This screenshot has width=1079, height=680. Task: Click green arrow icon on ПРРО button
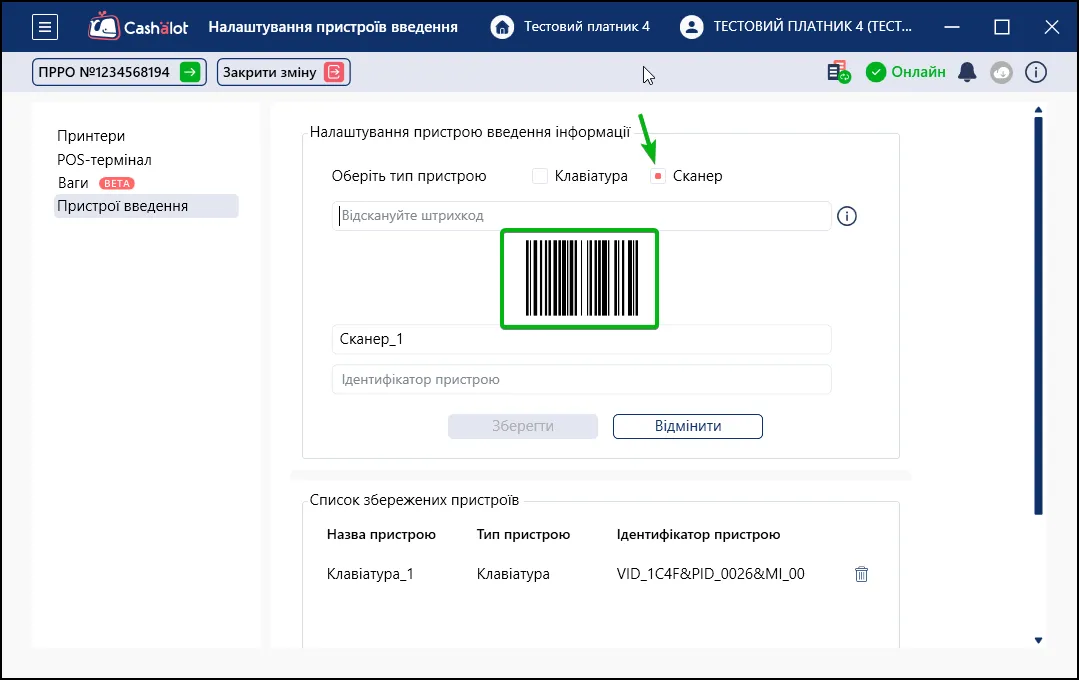[x=190, y=72]
